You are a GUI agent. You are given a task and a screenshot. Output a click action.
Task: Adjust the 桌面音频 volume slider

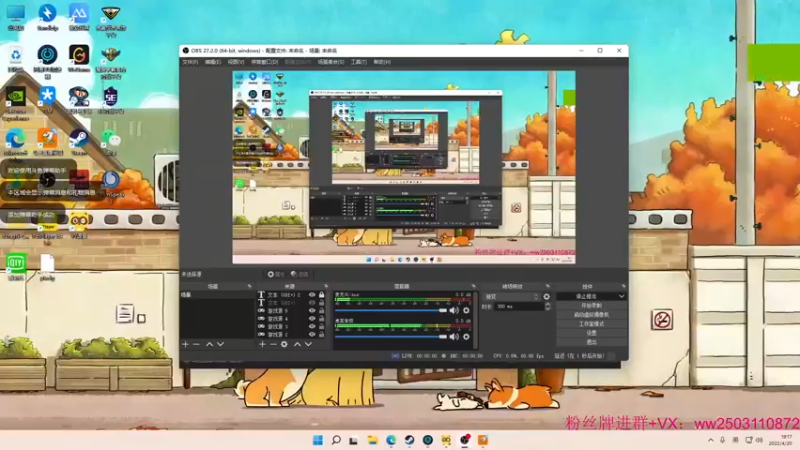pyautogui.click(x=391, y=337)
